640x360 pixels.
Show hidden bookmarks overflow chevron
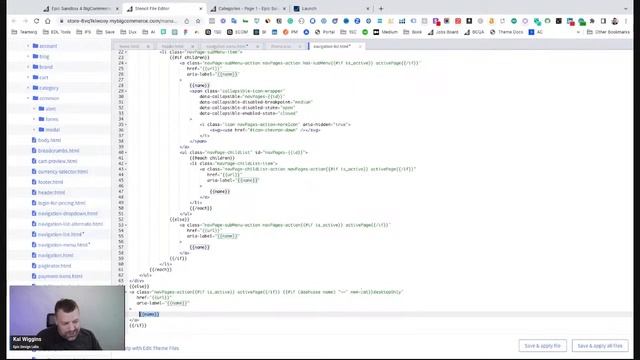pos(578,32)
